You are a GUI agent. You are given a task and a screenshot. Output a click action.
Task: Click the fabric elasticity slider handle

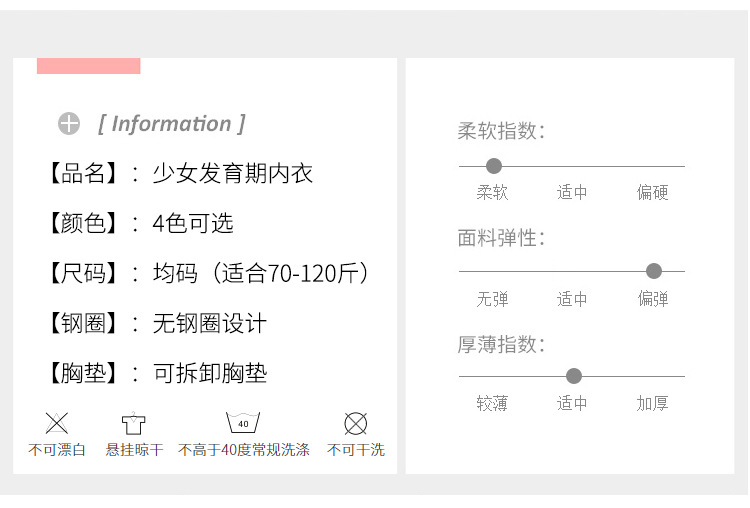654,271
